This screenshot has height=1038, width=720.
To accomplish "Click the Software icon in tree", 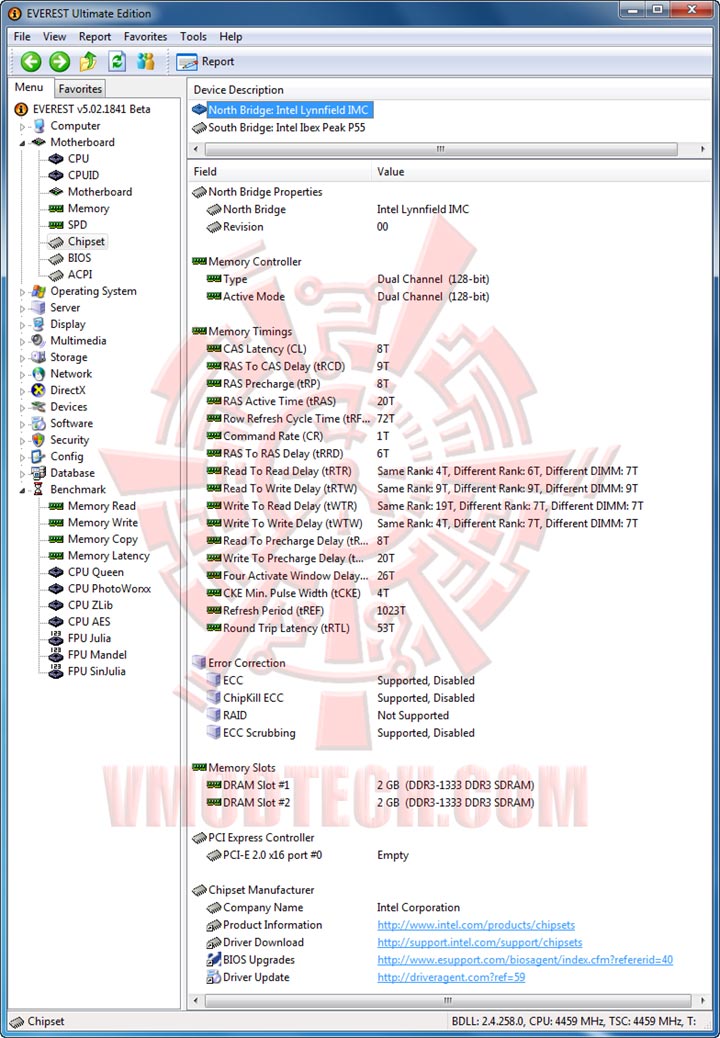I will pos(38,424).
